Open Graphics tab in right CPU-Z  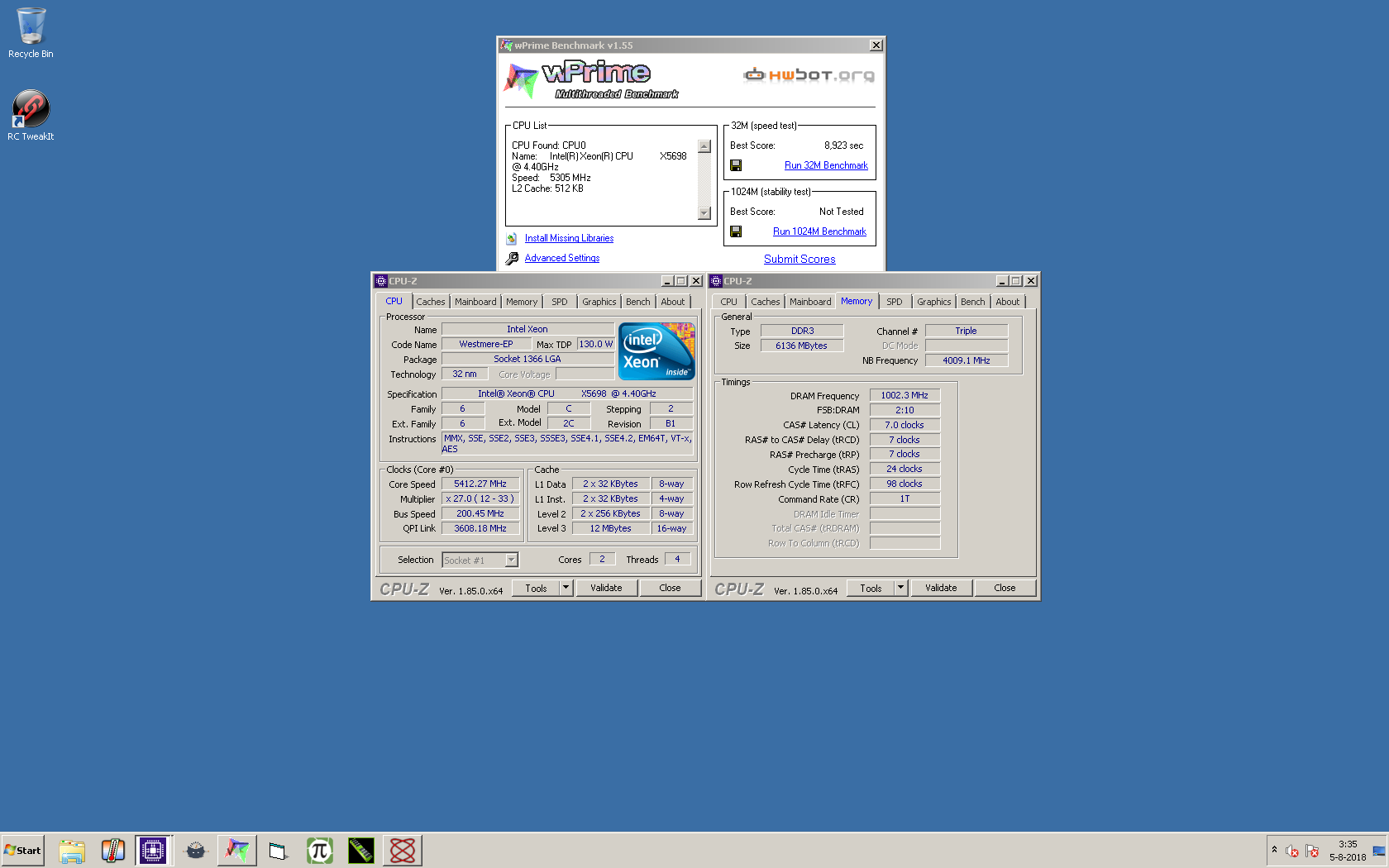[934, 302]
